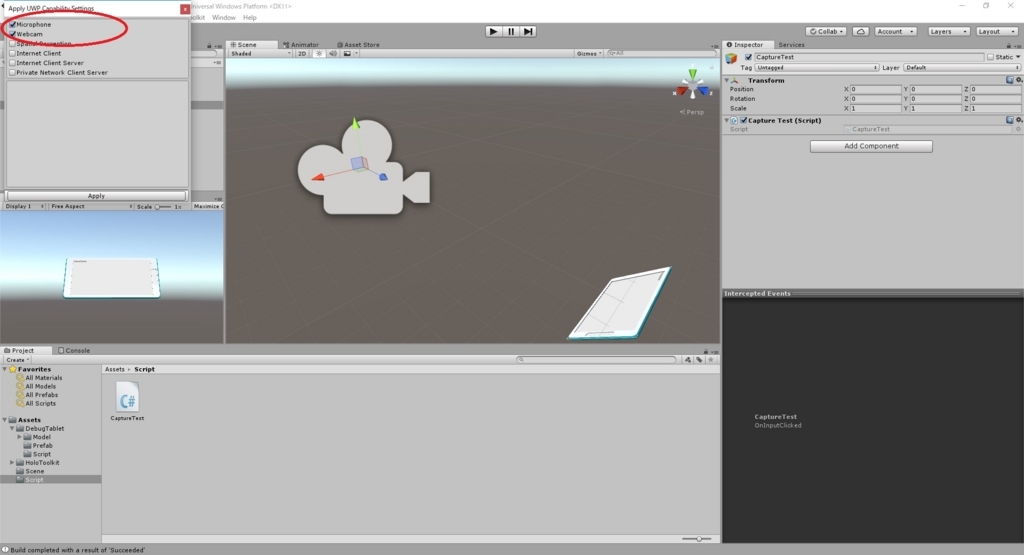Viewport: 1024px width, 555px height.
Task: Select the CaptureTest C# script asset
Action: [127, 400]
